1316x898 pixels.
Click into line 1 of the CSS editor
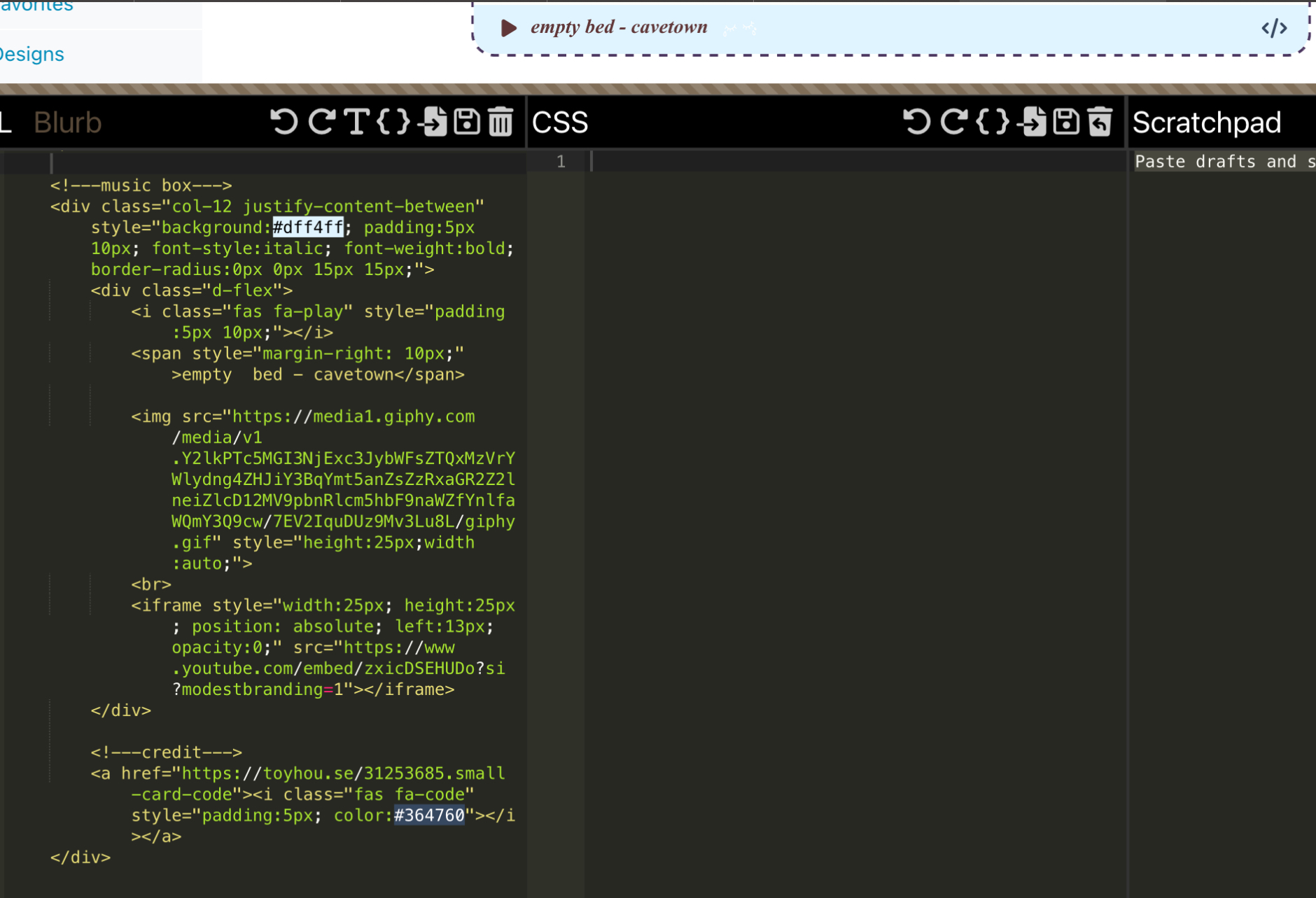854,162
